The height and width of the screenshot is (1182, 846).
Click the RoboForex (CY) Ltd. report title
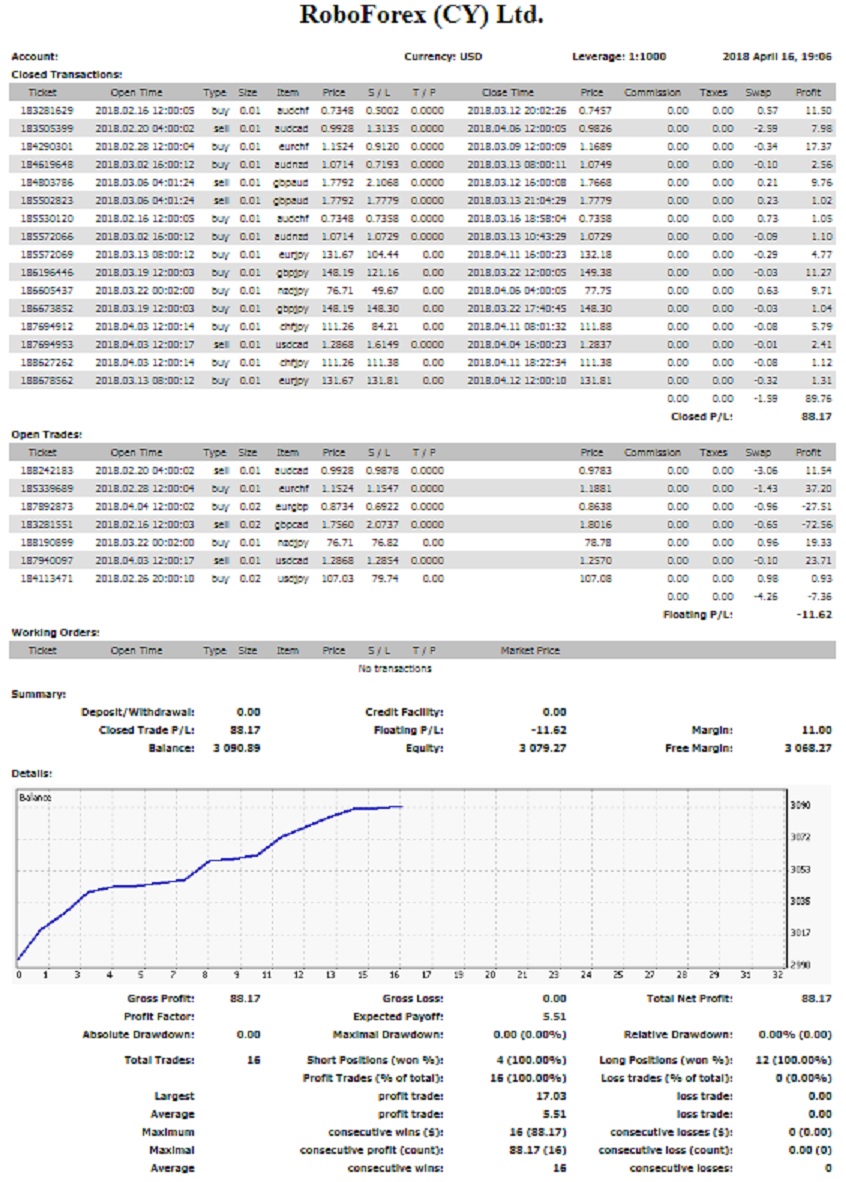point(422,17)
